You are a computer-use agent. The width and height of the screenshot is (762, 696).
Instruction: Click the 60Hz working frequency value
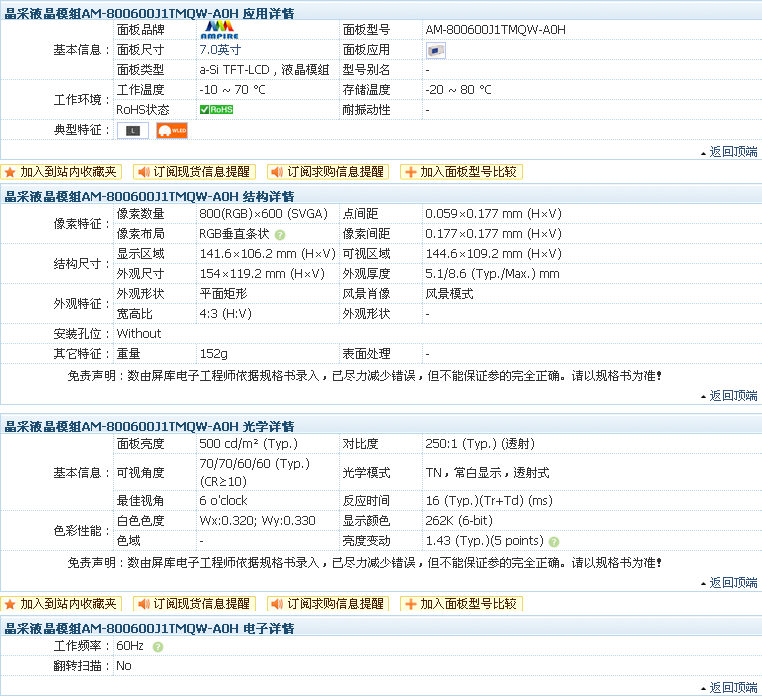point(130,646)
